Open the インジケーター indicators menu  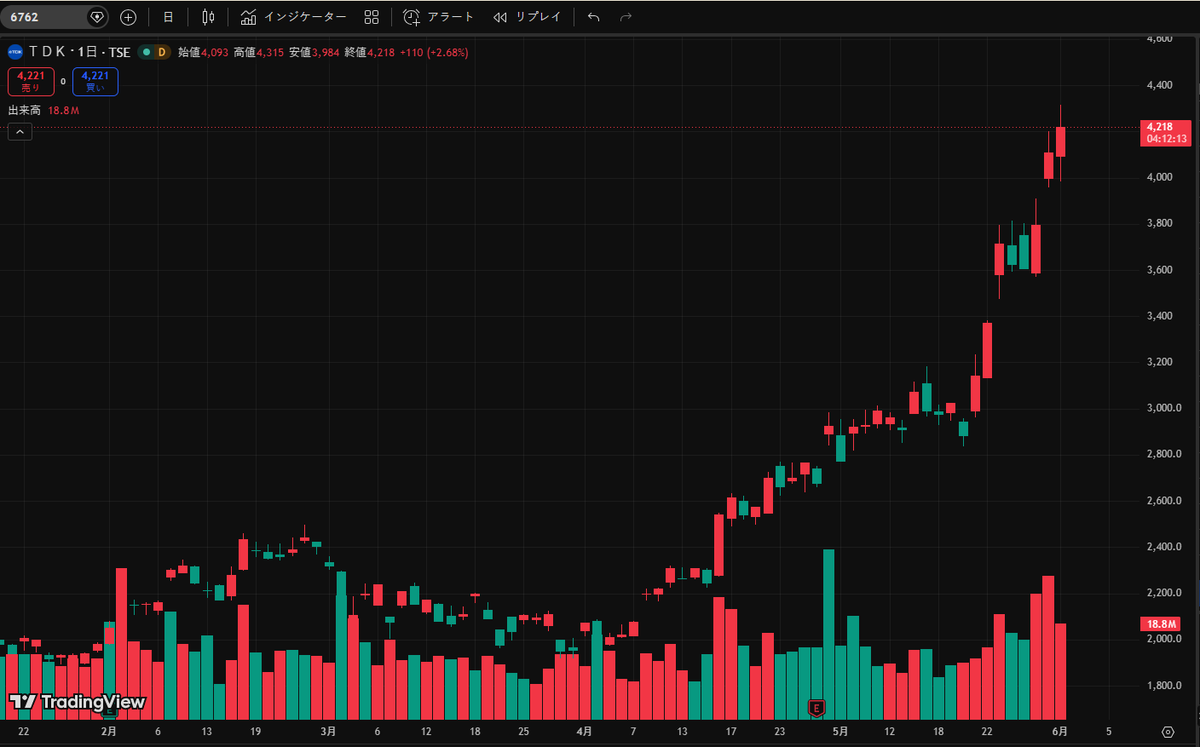tap(293, 17)
